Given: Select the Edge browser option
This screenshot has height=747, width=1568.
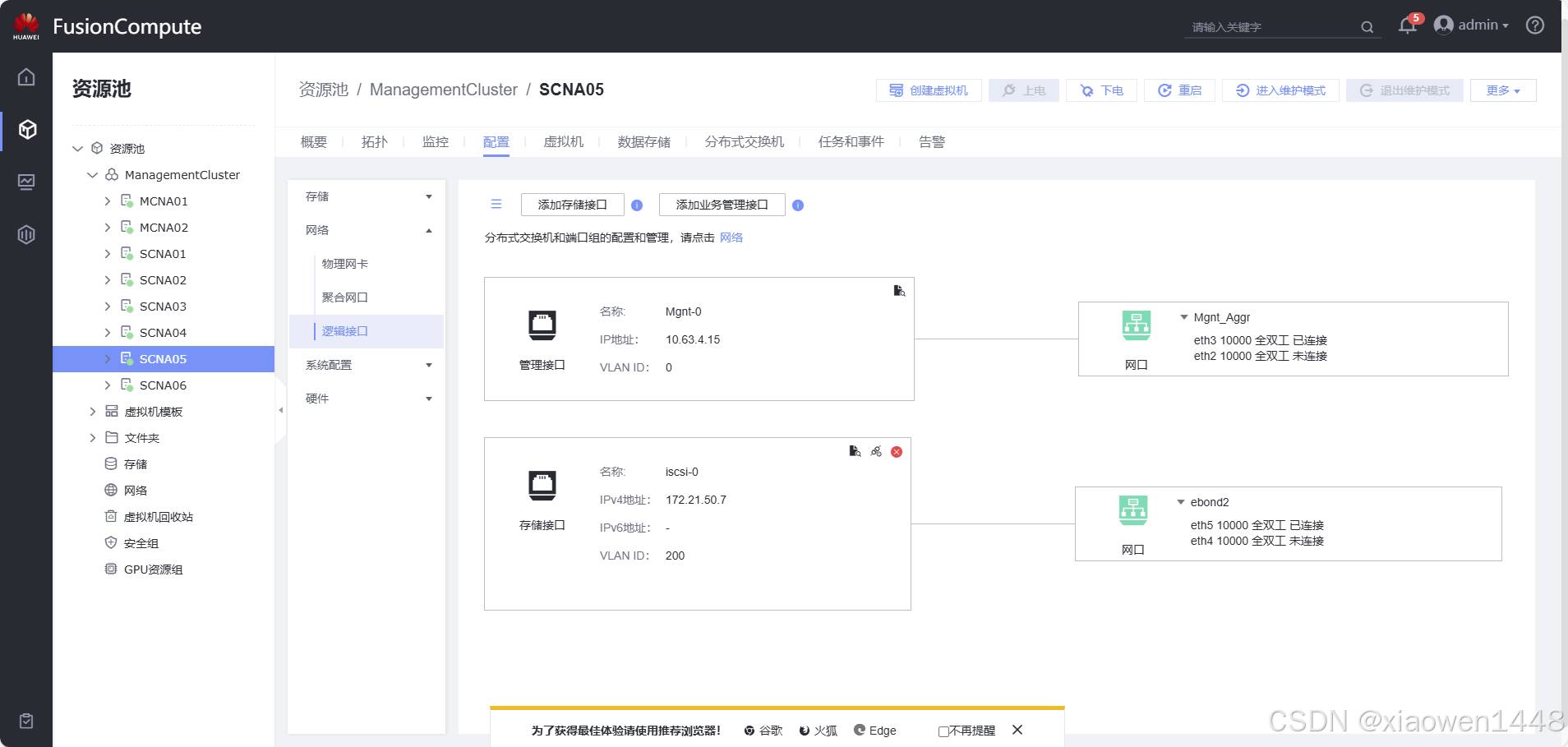Looking at the screenshot, I should 874,731.
